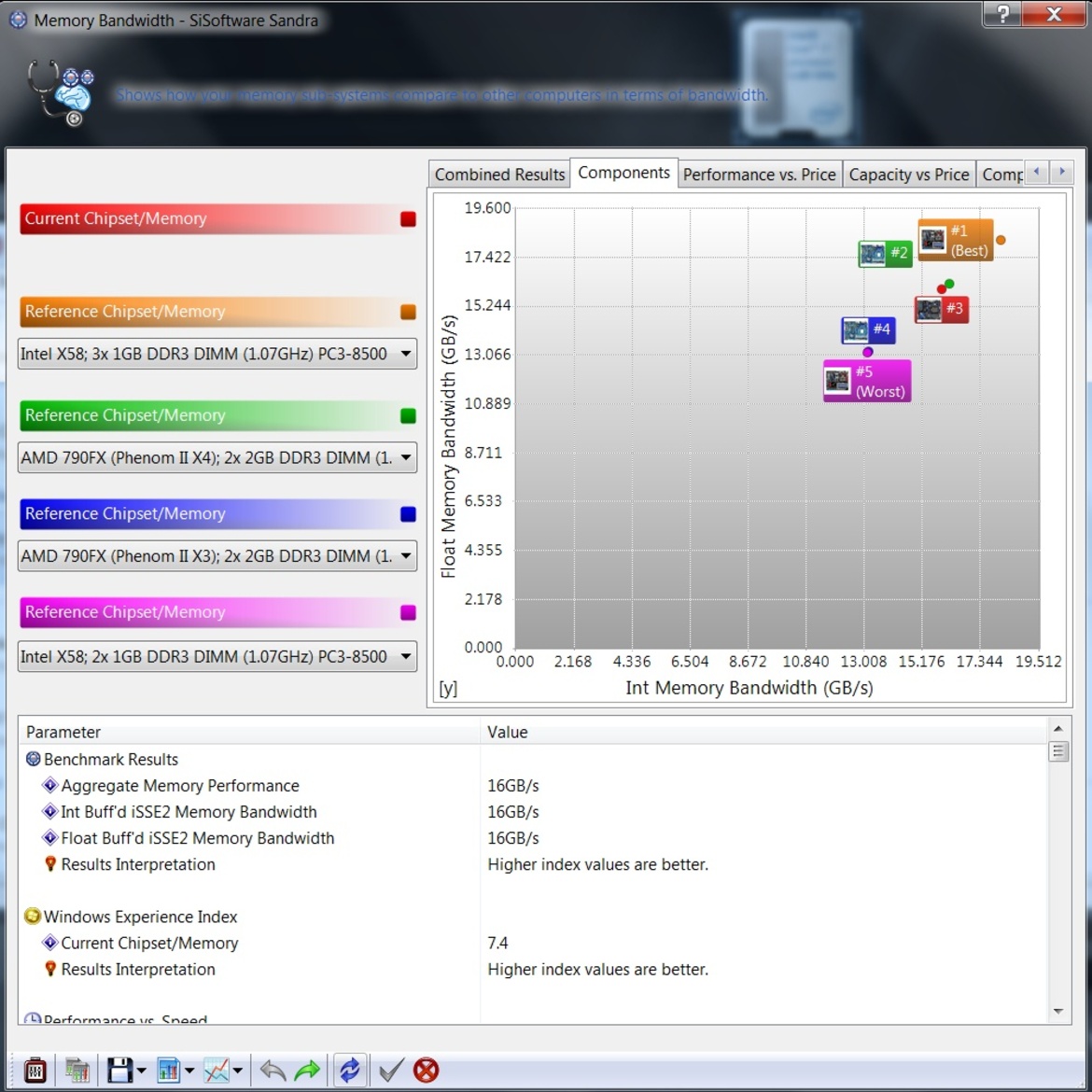Select the Components tab
1092x1092 pixels.
pos(624,173)
